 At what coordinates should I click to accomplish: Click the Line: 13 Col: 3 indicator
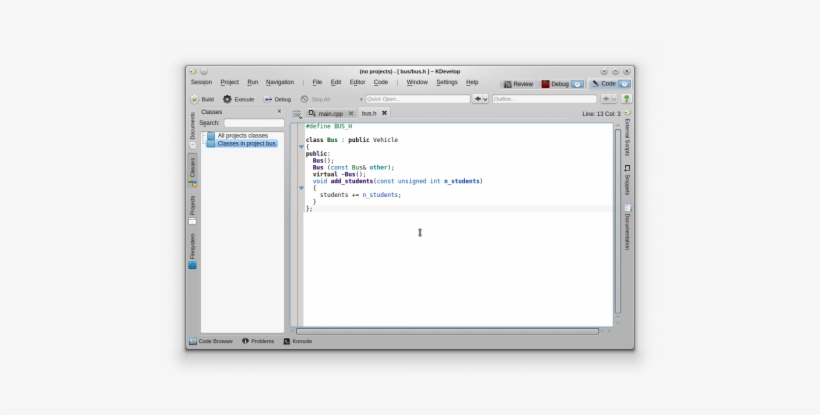click(x=601, y=113)
